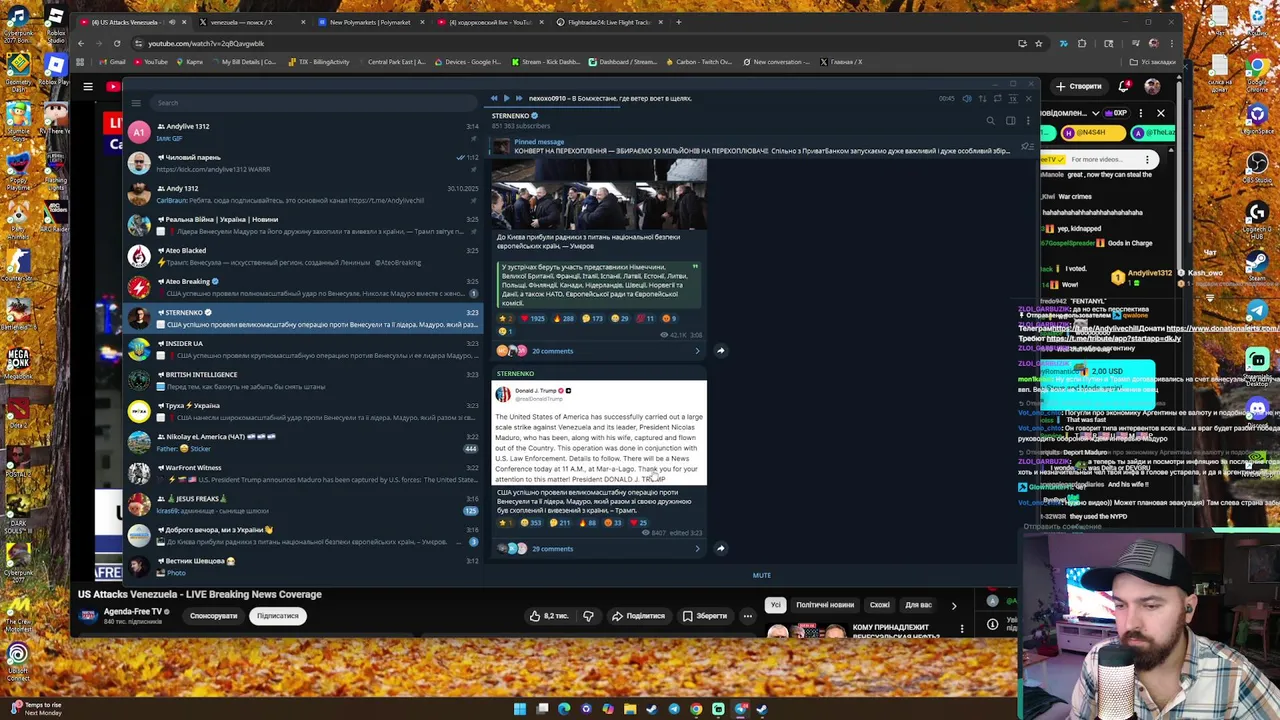Skip to previous audio track in Telegram player
The height and width of the screenshot is (720, 1280).
[494, 98]
